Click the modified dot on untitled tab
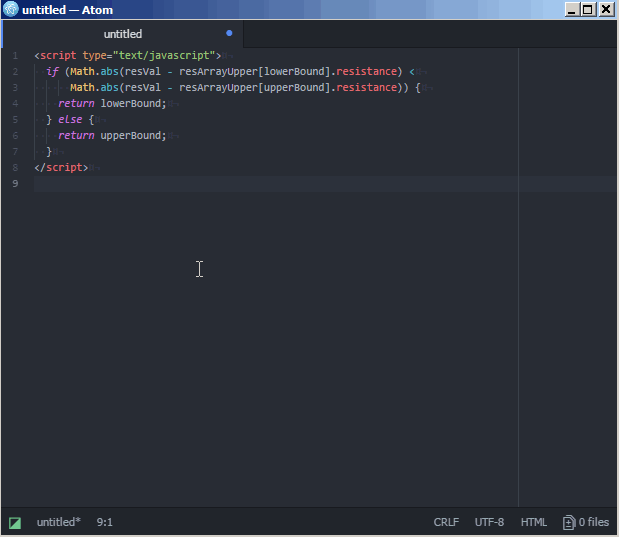Image resolution: width=619 pixels, height=537 pixels. 229,33
